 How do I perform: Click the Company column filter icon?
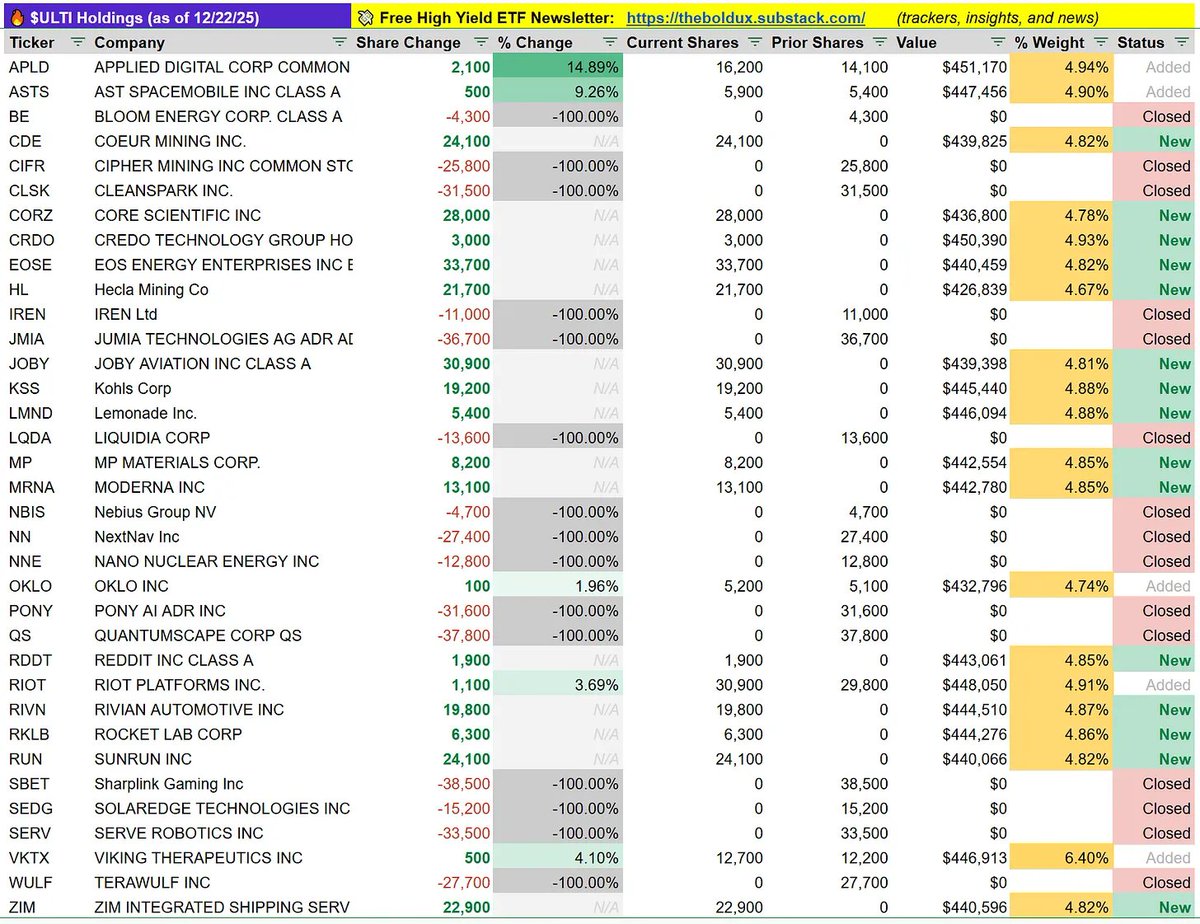click(x=340, y=42)
